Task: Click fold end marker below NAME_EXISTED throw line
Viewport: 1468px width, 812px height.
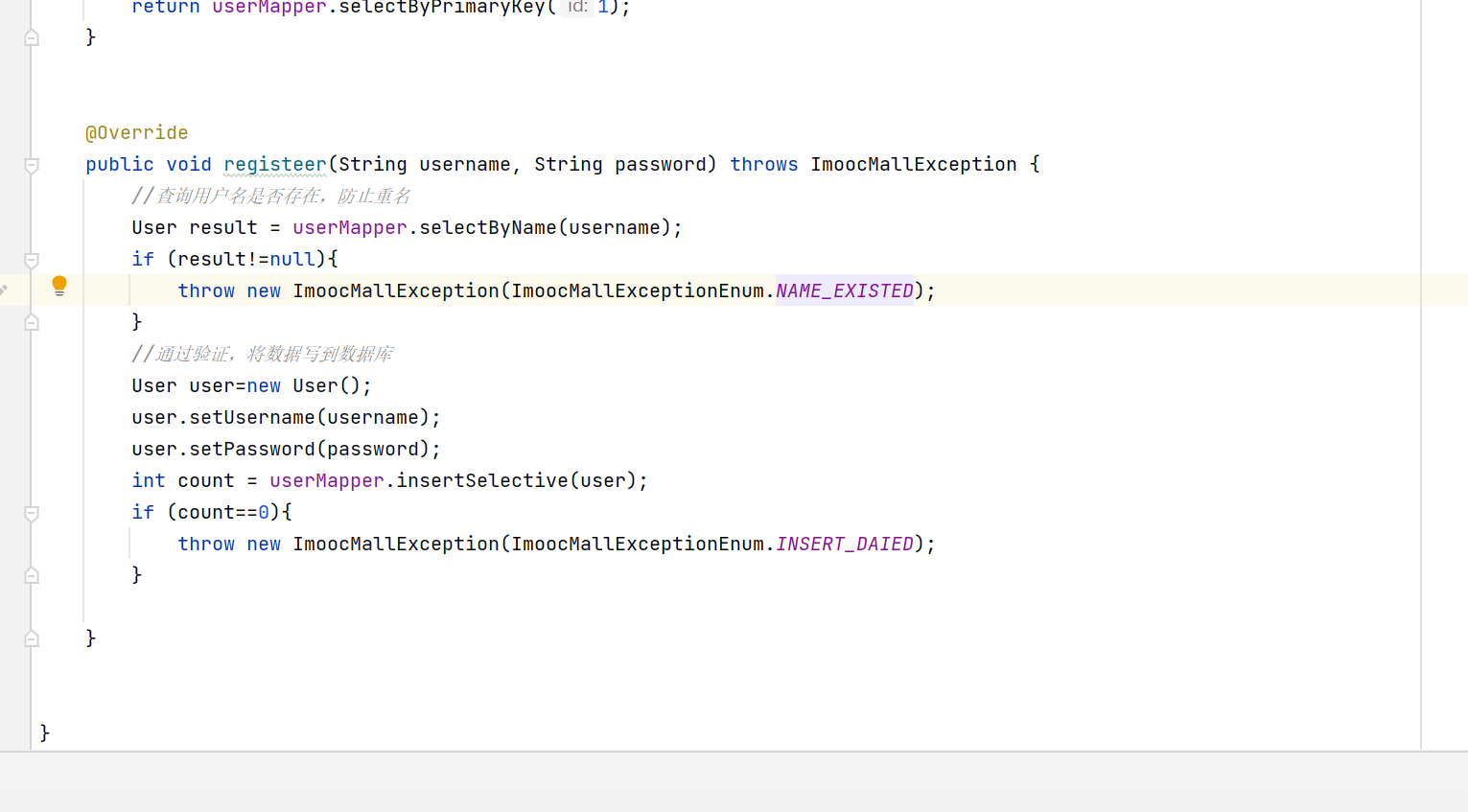Action: coord(32,322)
